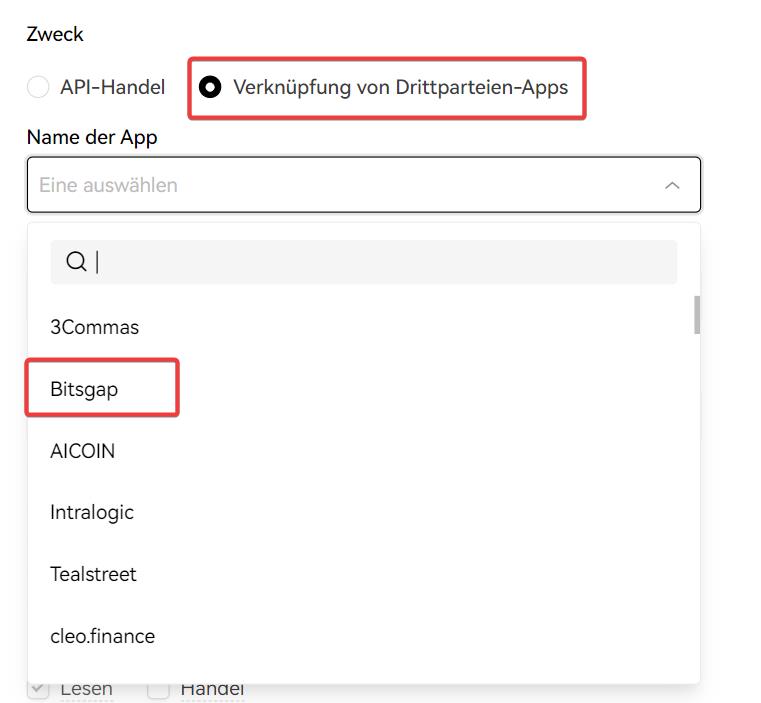This screenshot has width=761, height=703.
Task: Click the 'API-Handel' label text
Action: tap(112, 87)
